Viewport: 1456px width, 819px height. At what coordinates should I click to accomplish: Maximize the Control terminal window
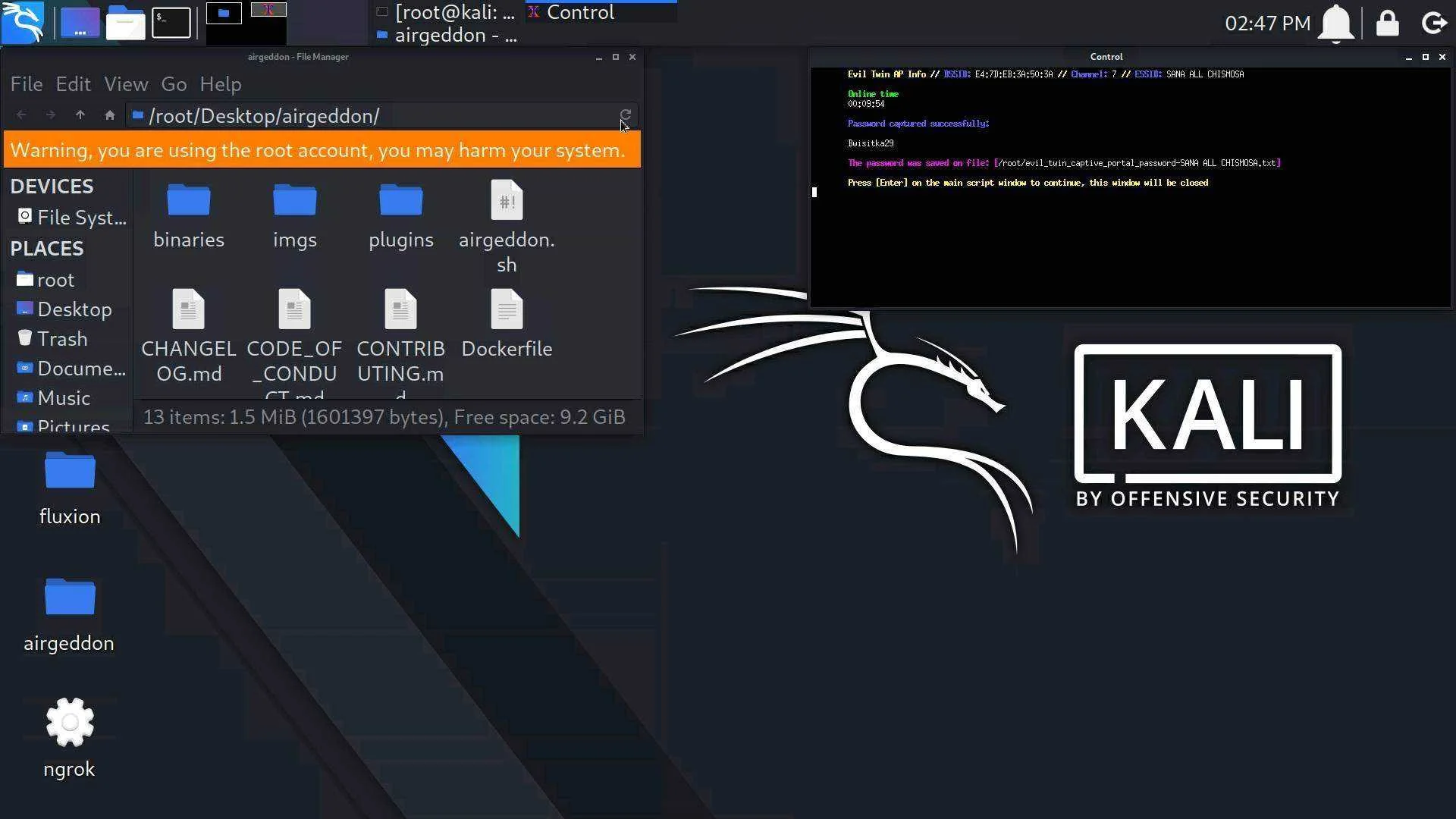(x=1425, y=57)
